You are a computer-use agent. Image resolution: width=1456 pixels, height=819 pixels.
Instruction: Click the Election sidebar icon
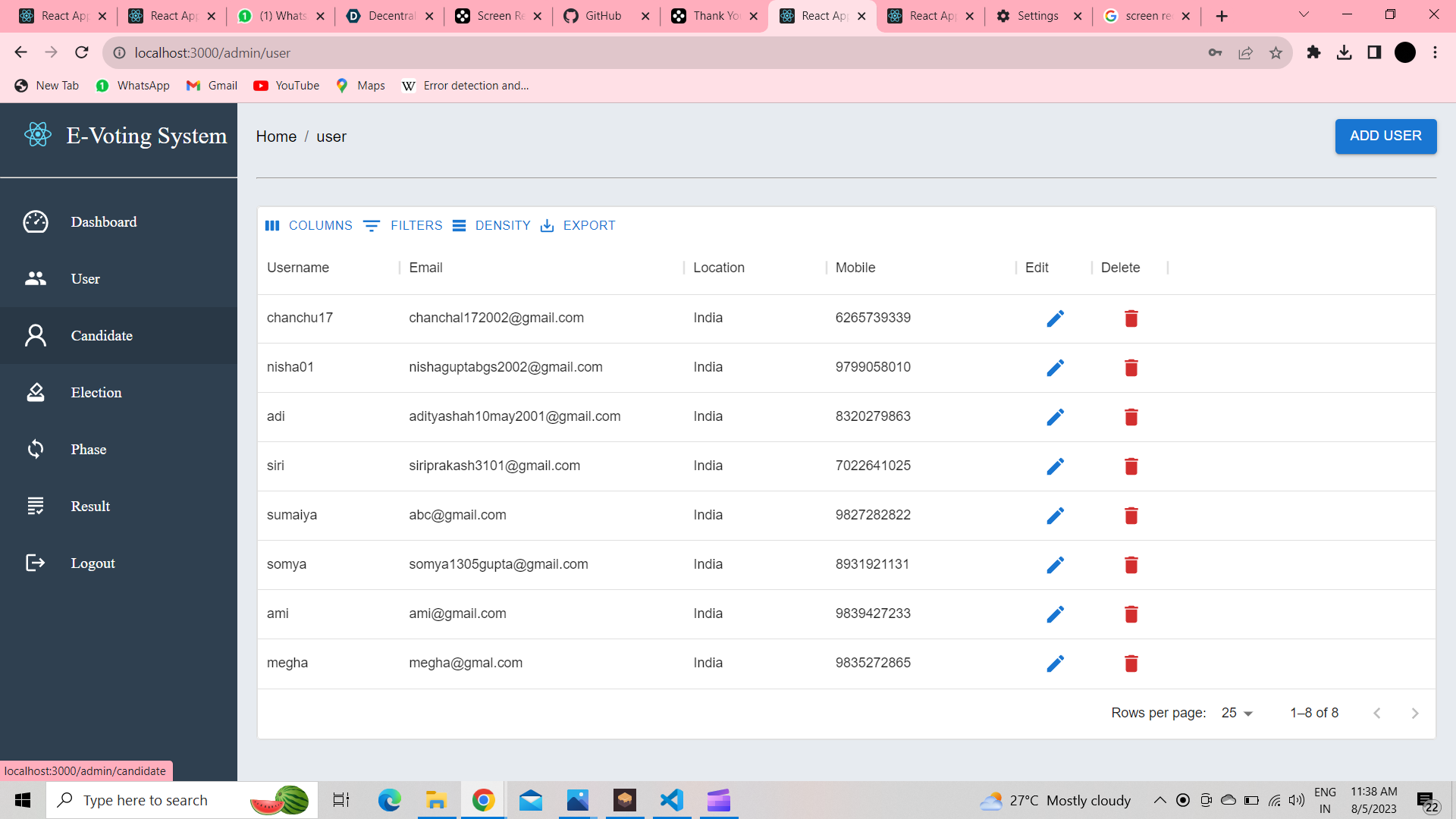[36, 392]
